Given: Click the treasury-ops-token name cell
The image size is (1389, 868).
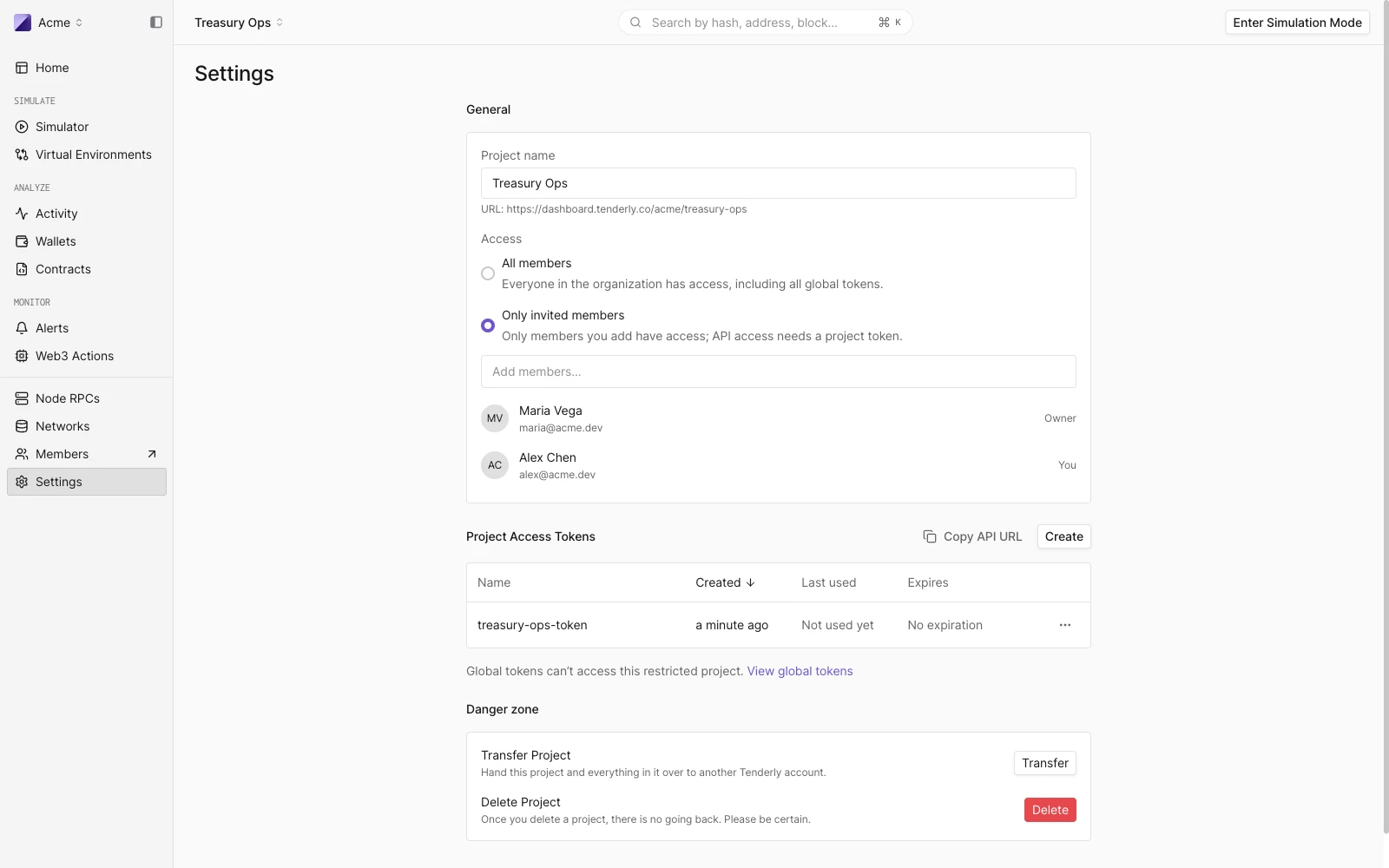Looking at the screenshot, I should click(x=532, y=625).
